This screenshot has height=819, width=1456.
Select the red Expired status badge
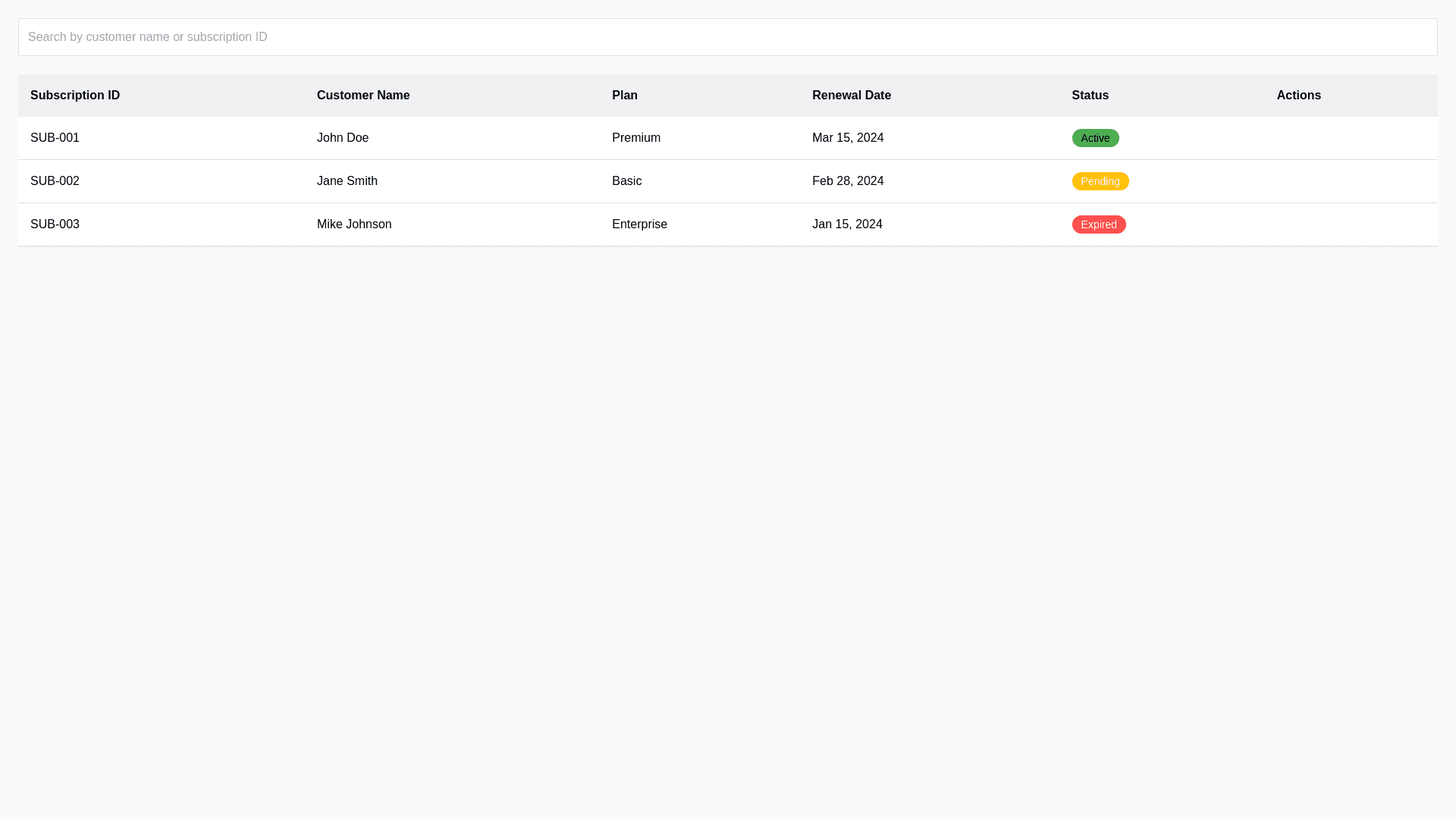click(1098, 224)
